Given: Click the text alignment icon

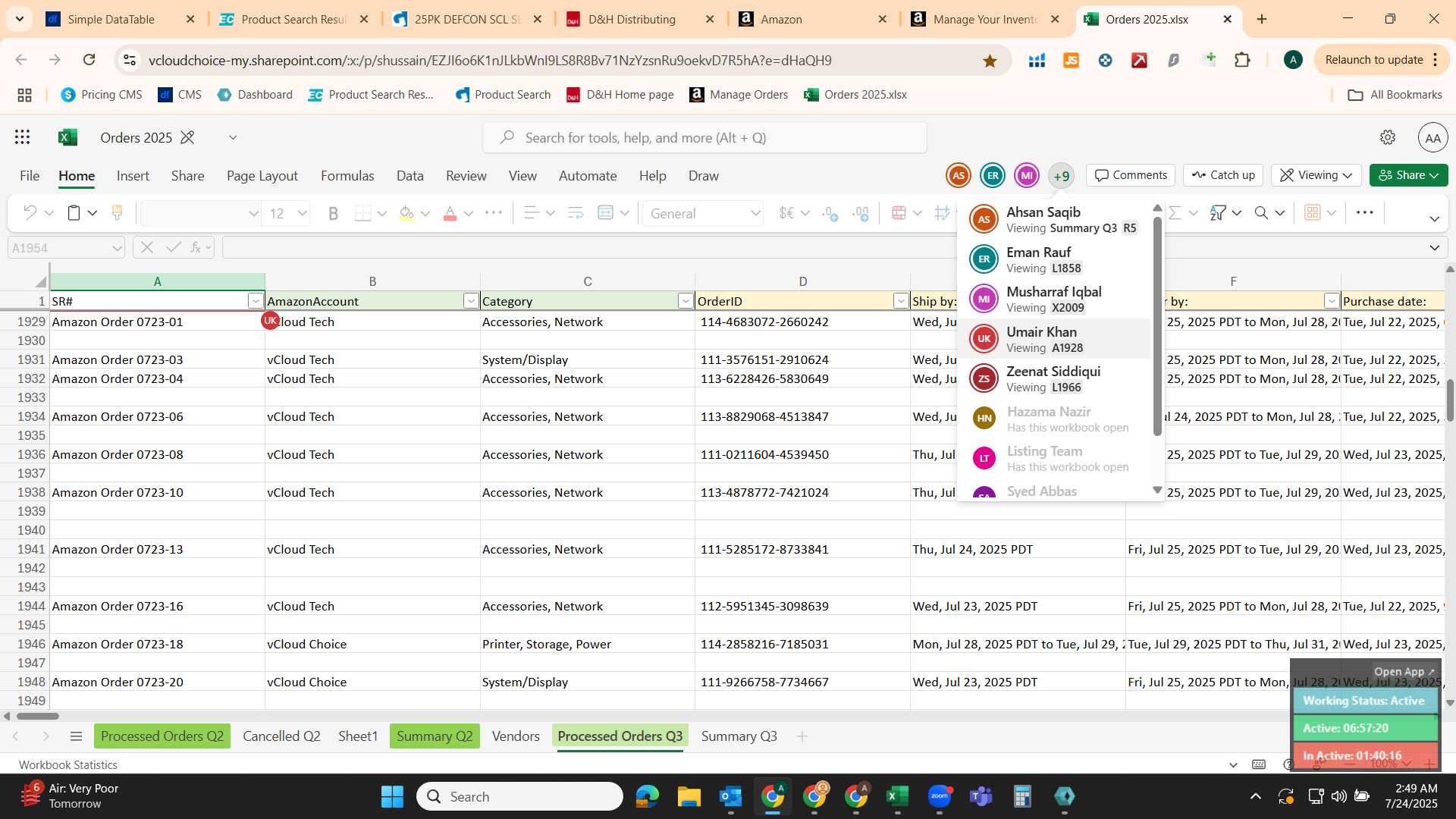Looking at the screenshot, I should point(532,213).
